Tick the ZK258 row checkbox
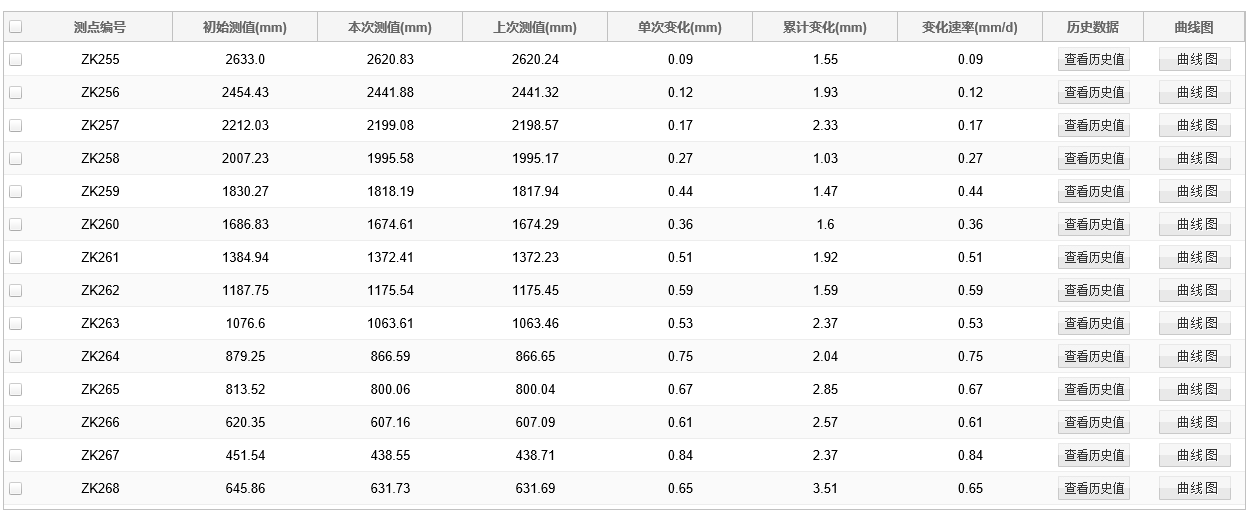1252x517 pixels. pos(15,158)
